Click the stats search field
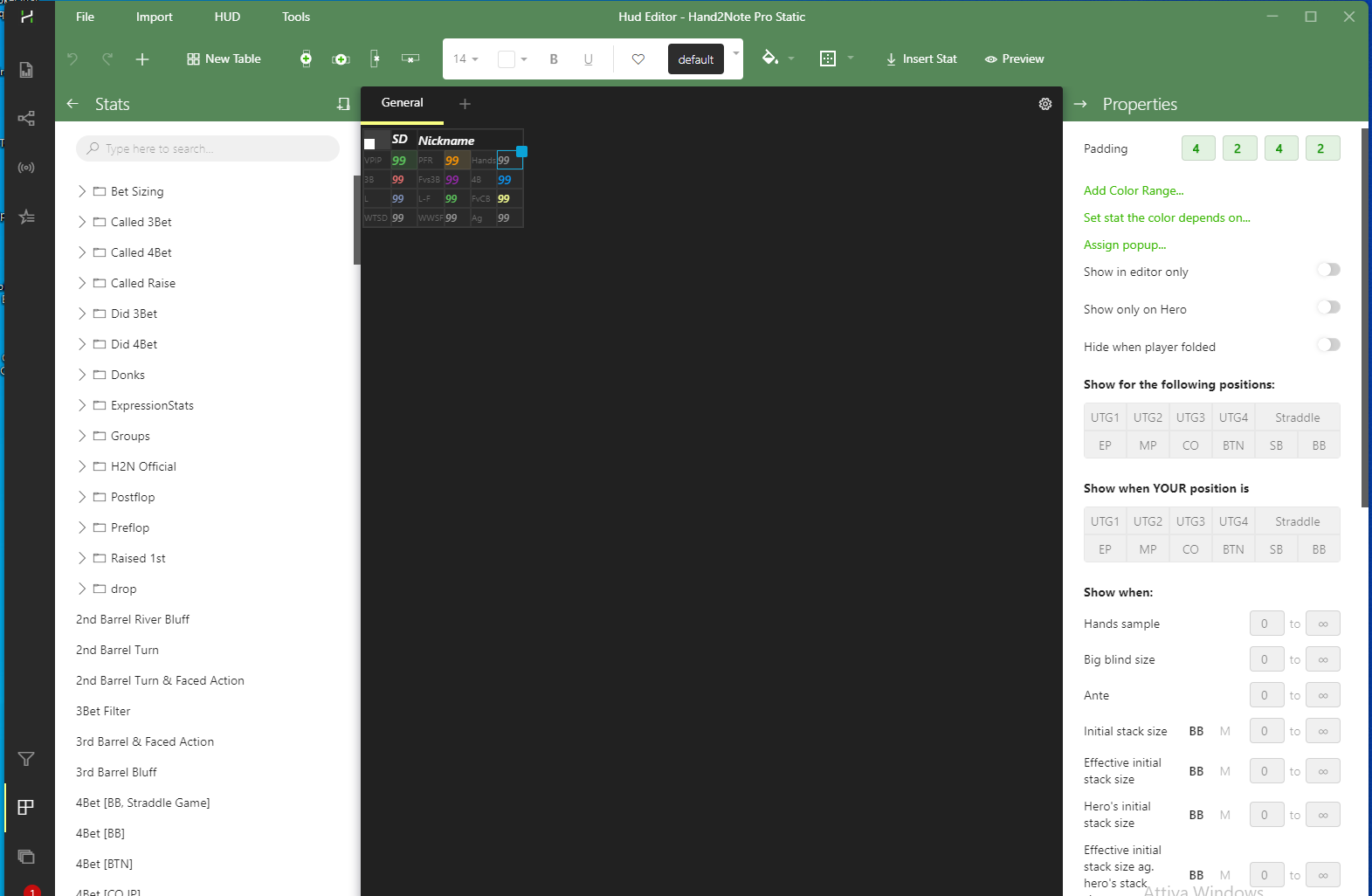The image size is (1372, 896). 208,148
